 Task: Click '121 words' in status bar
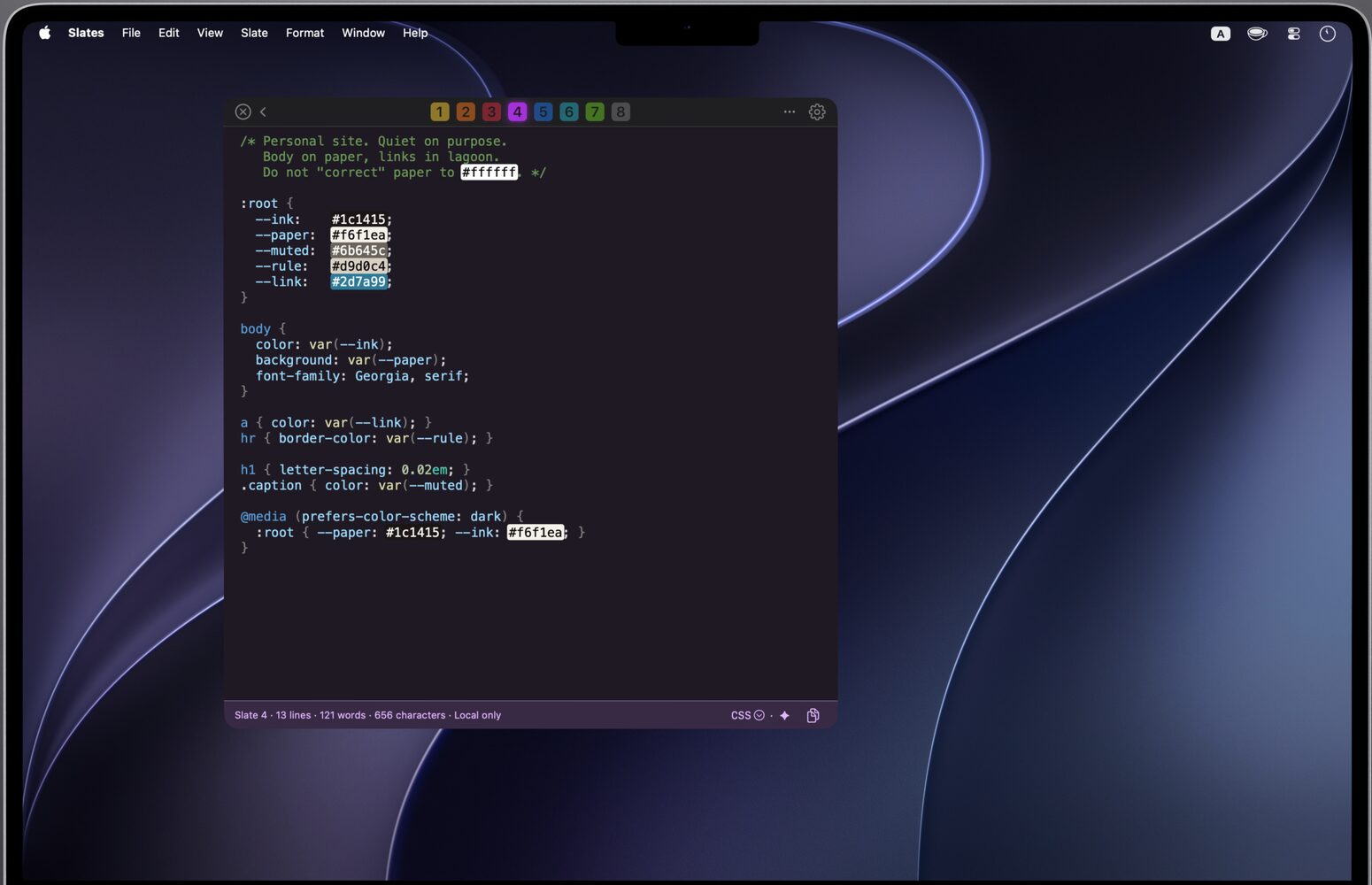(343, 715)
